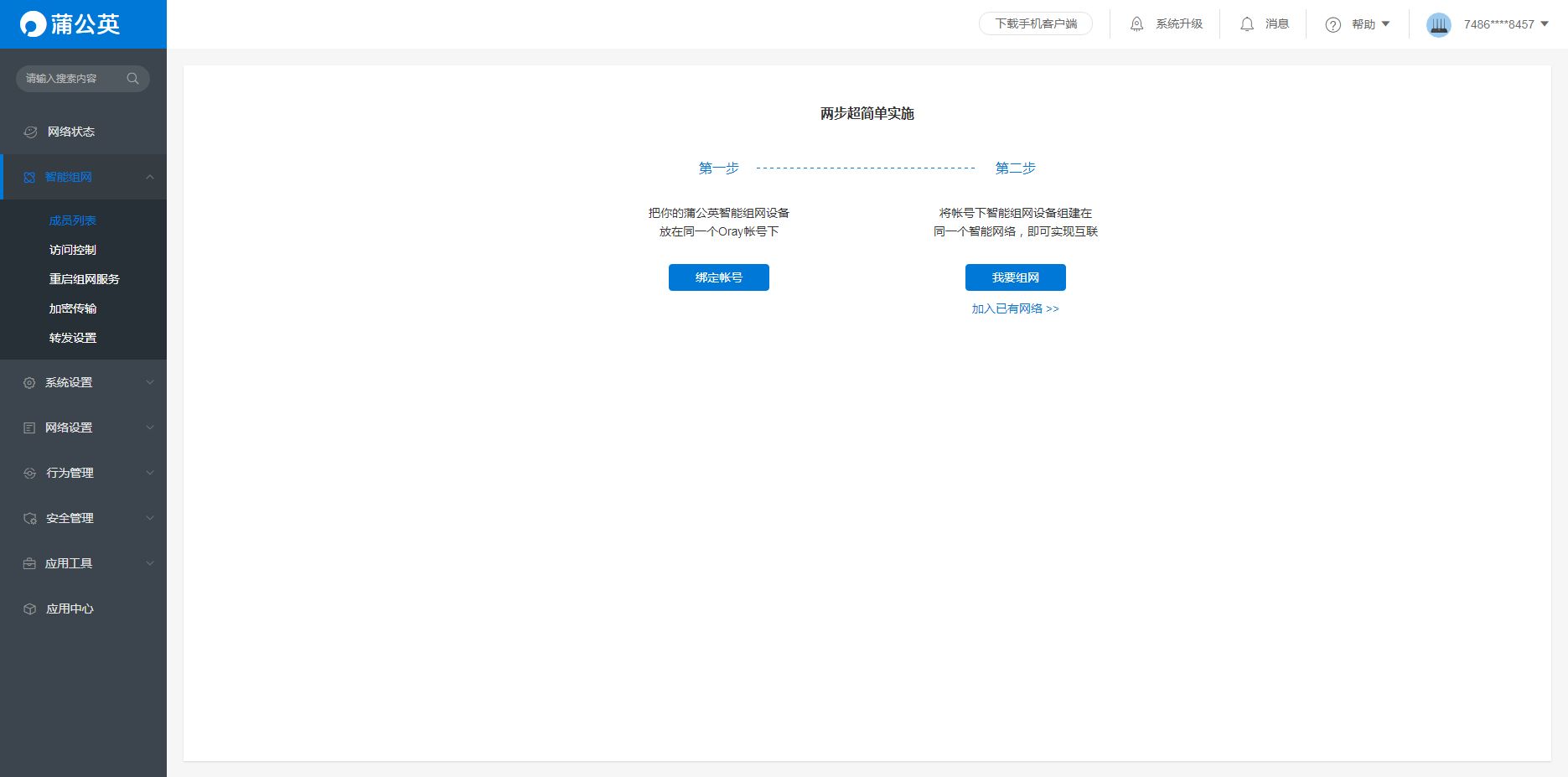Open 转发设置 submenu item

[73, 338]
